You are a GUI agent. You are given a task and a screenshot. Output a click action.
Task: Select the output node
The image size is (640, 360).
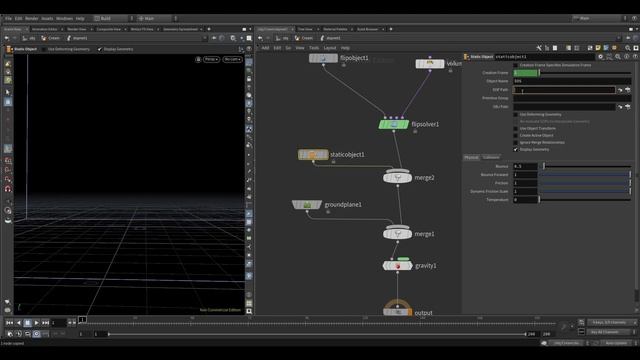click(397, 312)
